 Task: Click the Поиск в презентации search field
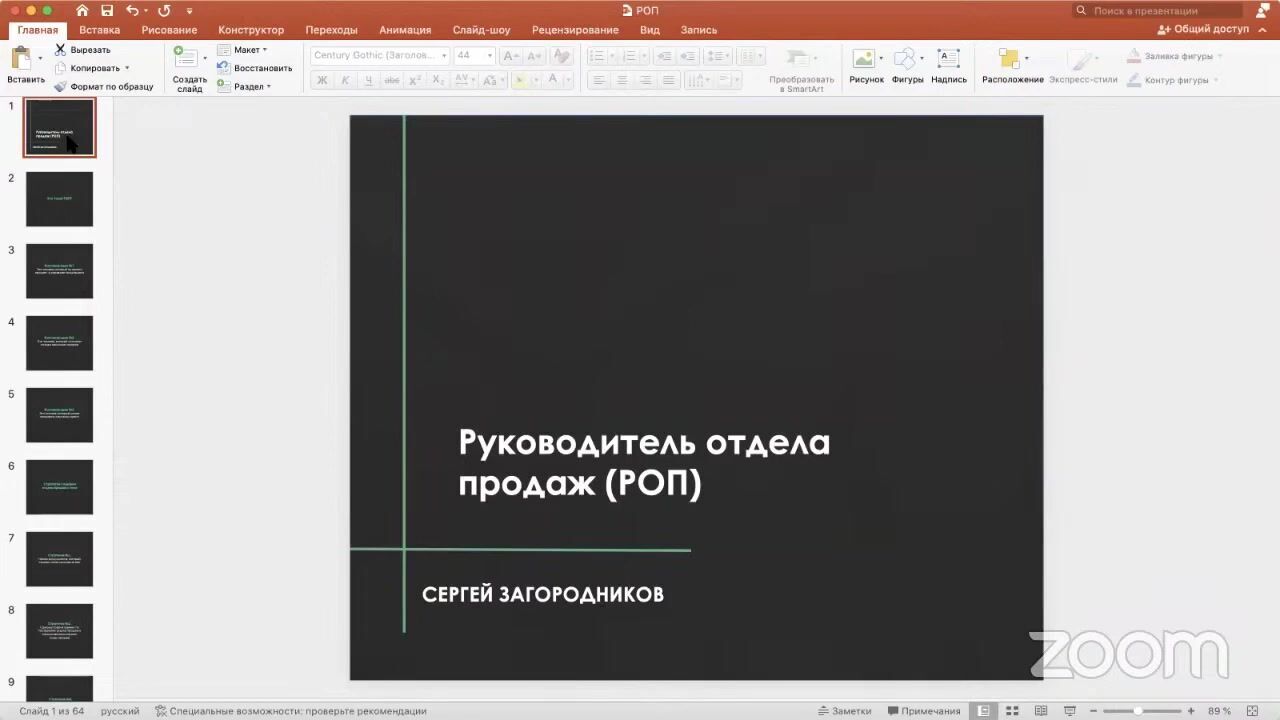(x=1155, y=10)
